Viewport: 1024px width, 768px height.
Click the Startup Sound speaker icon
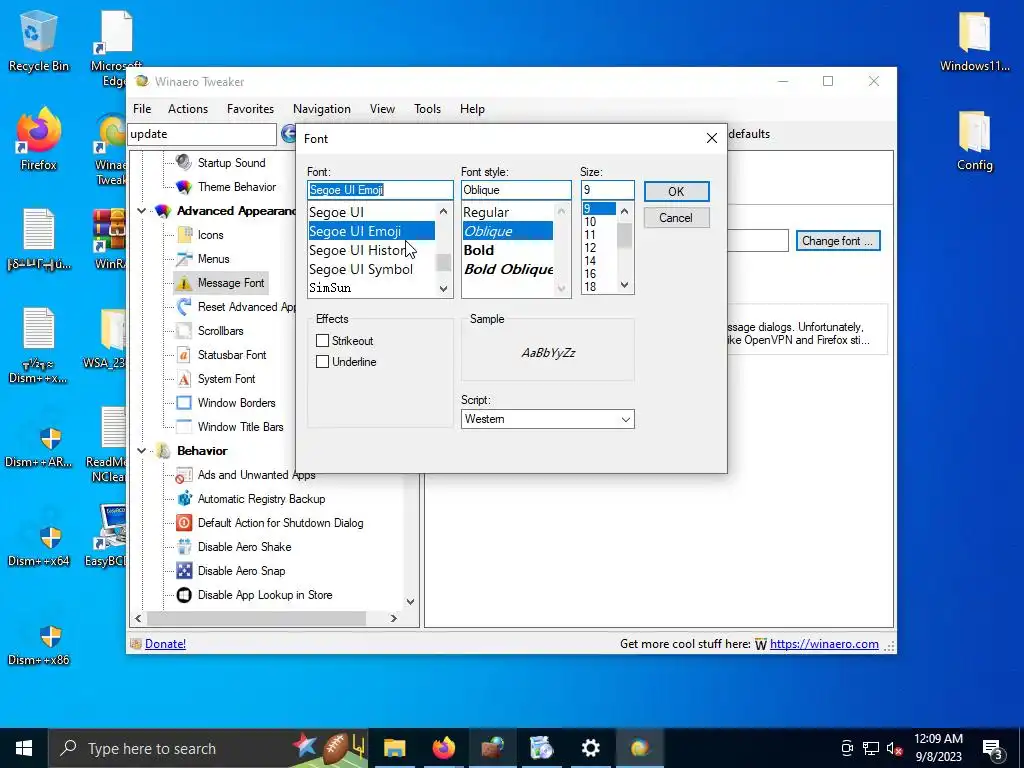184,162
